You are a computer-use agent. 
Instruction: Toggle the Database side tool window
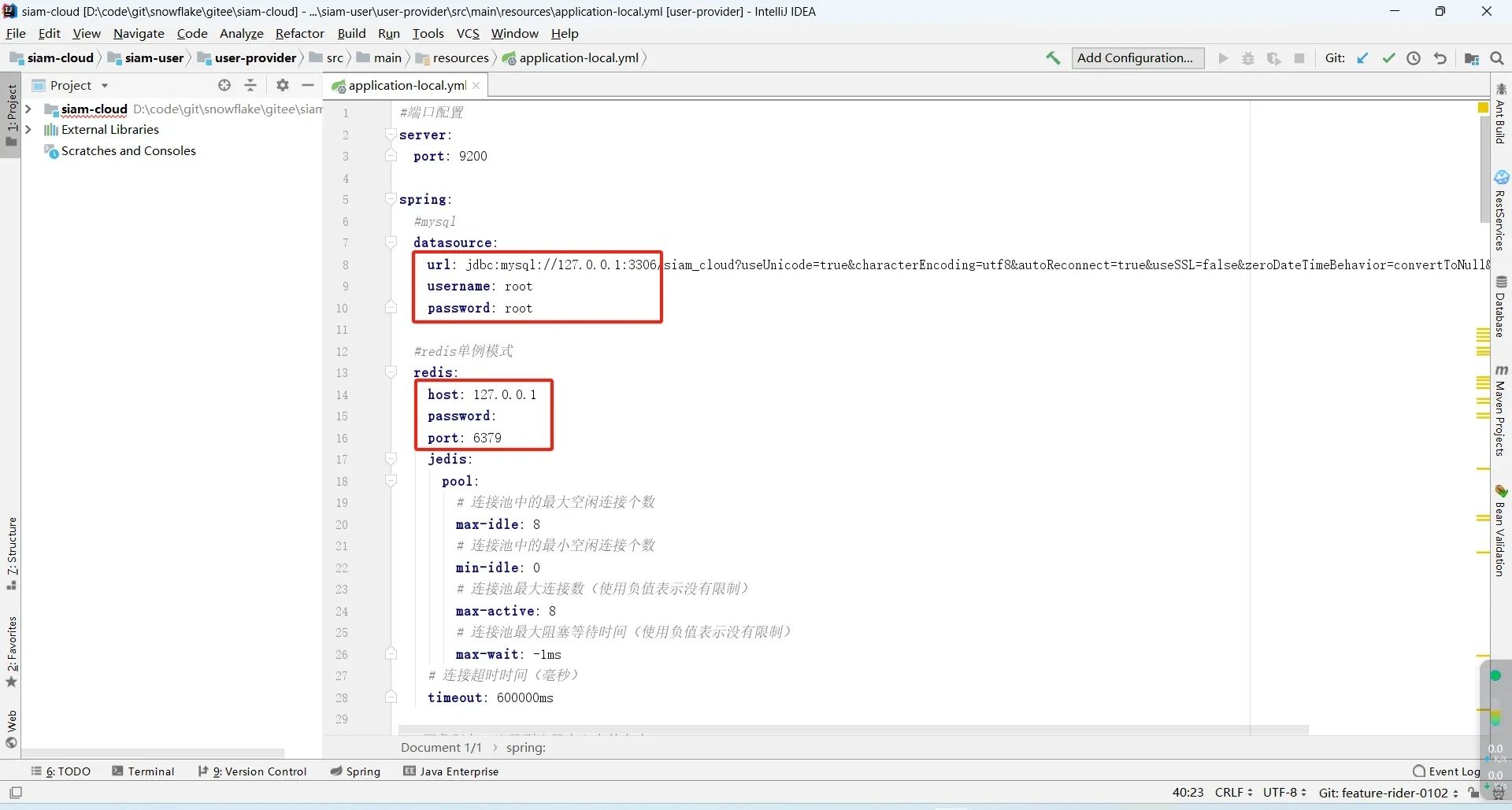coord(1501,307)
